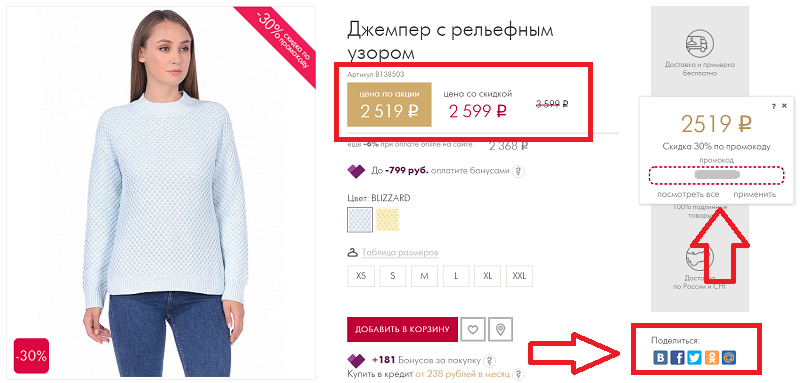Select size XS
This screenshot has height=383, width=800.
coord(361,276)
